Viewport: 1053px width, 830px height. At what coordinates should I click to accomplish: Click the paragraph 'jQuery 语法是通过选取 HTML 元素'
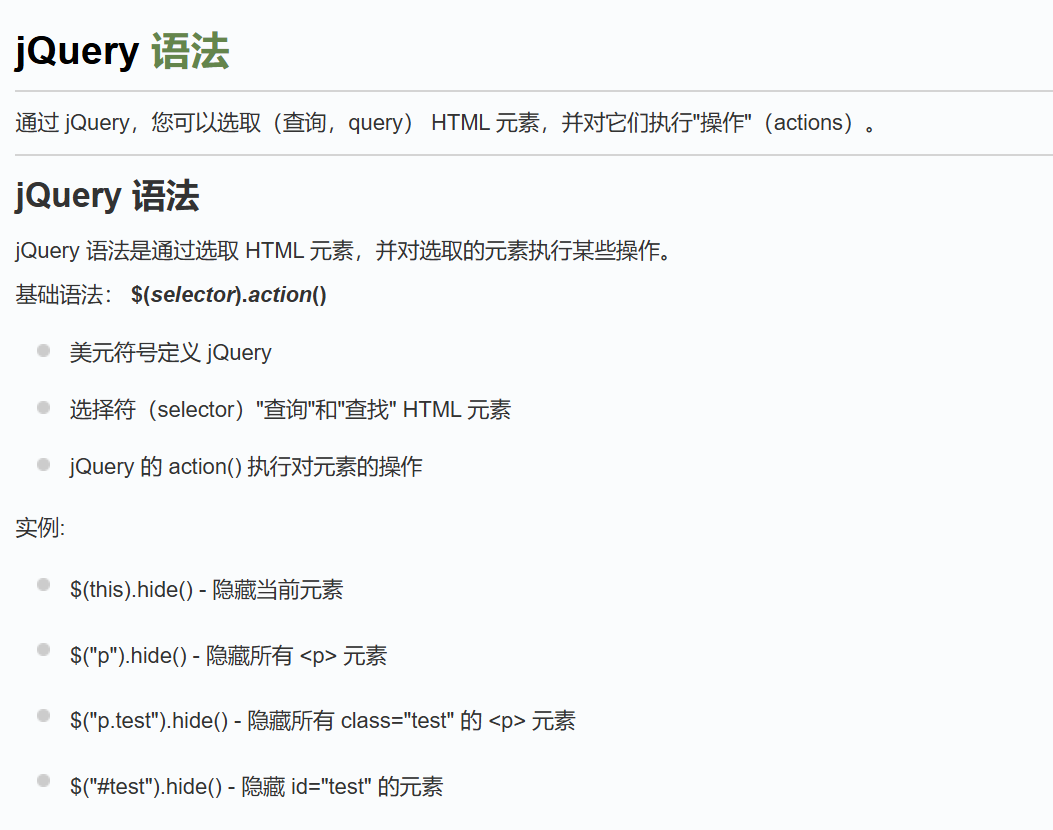[343, 251]
